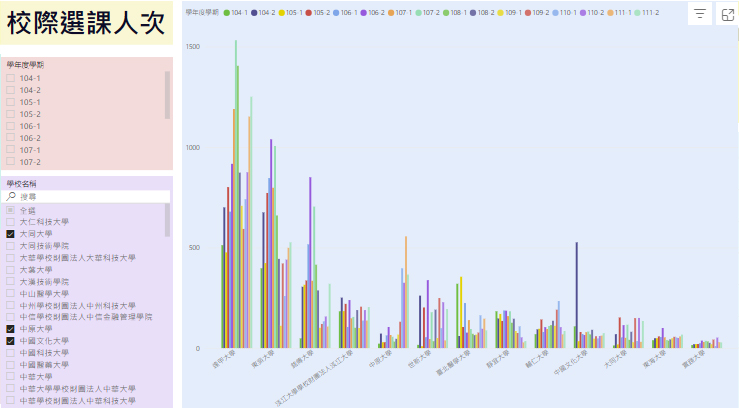Image resolution: width=739 pixels, height=408 pixels.
Task: Click the magnifier icon in school search
Action: coord(11,197)
